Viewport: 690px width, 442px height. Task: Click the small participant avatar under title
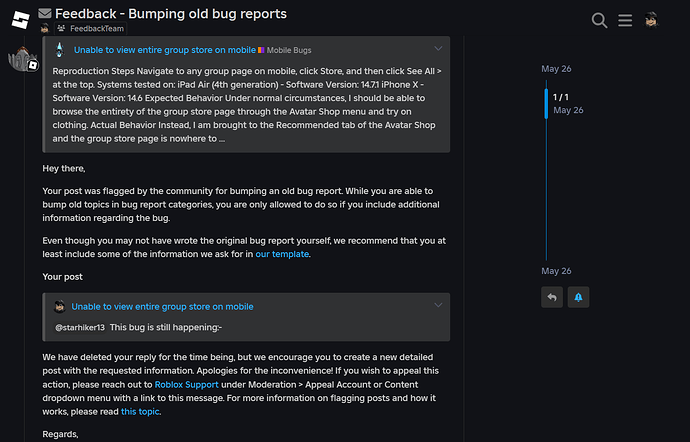45,29
